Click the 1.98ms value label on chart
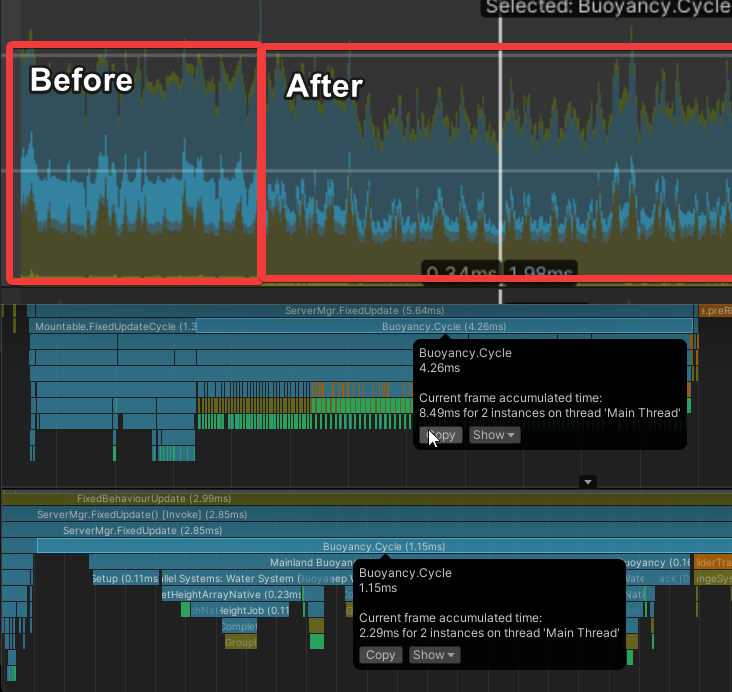Image resolution: width=732 pixels, height=692 pixels. pyautogui.click(x=540, y=273)
